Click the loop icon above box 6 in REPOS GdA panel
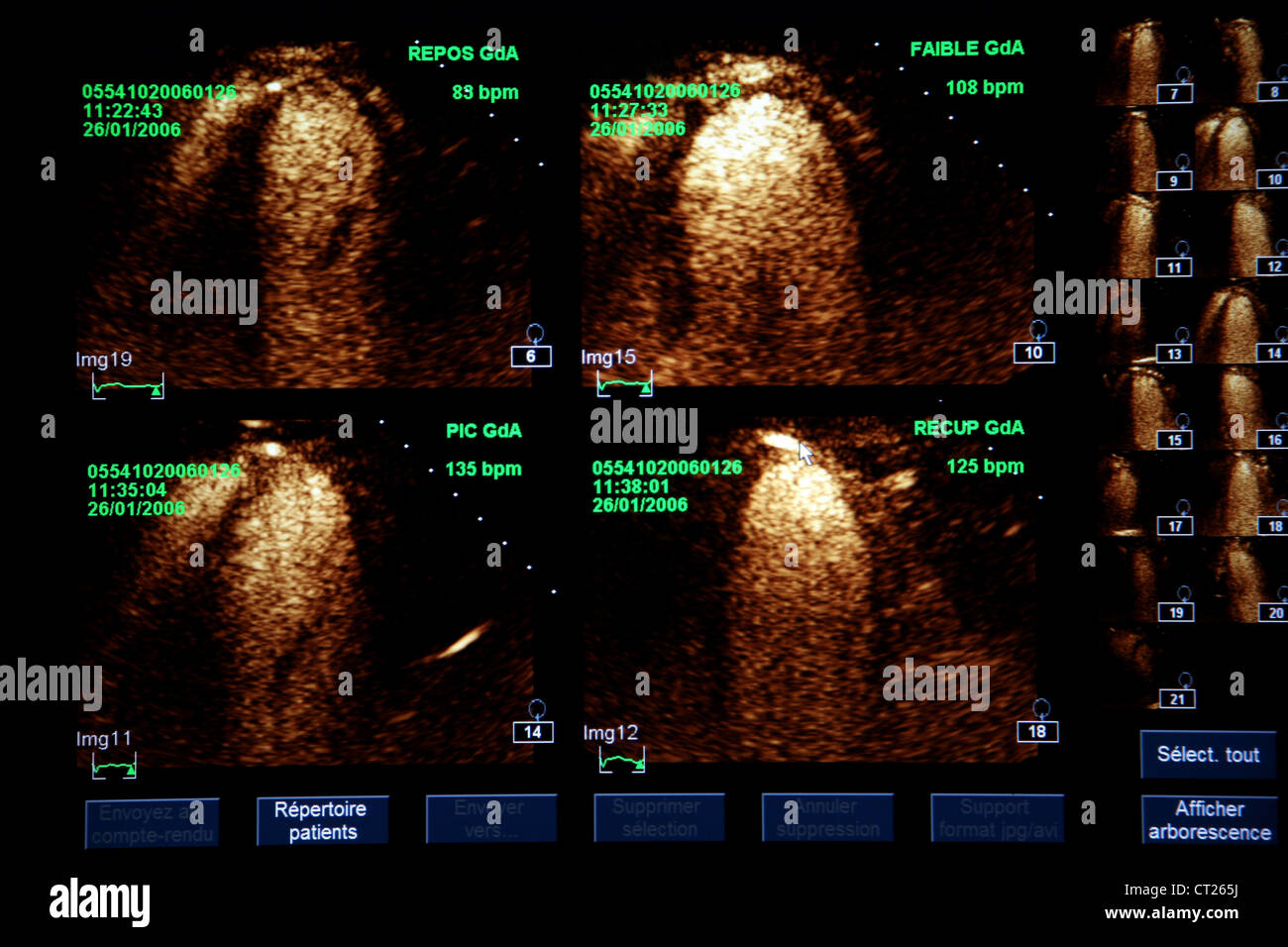This screenshot has height=947, width=1288. pyautogui.click(x=535, y=334)
